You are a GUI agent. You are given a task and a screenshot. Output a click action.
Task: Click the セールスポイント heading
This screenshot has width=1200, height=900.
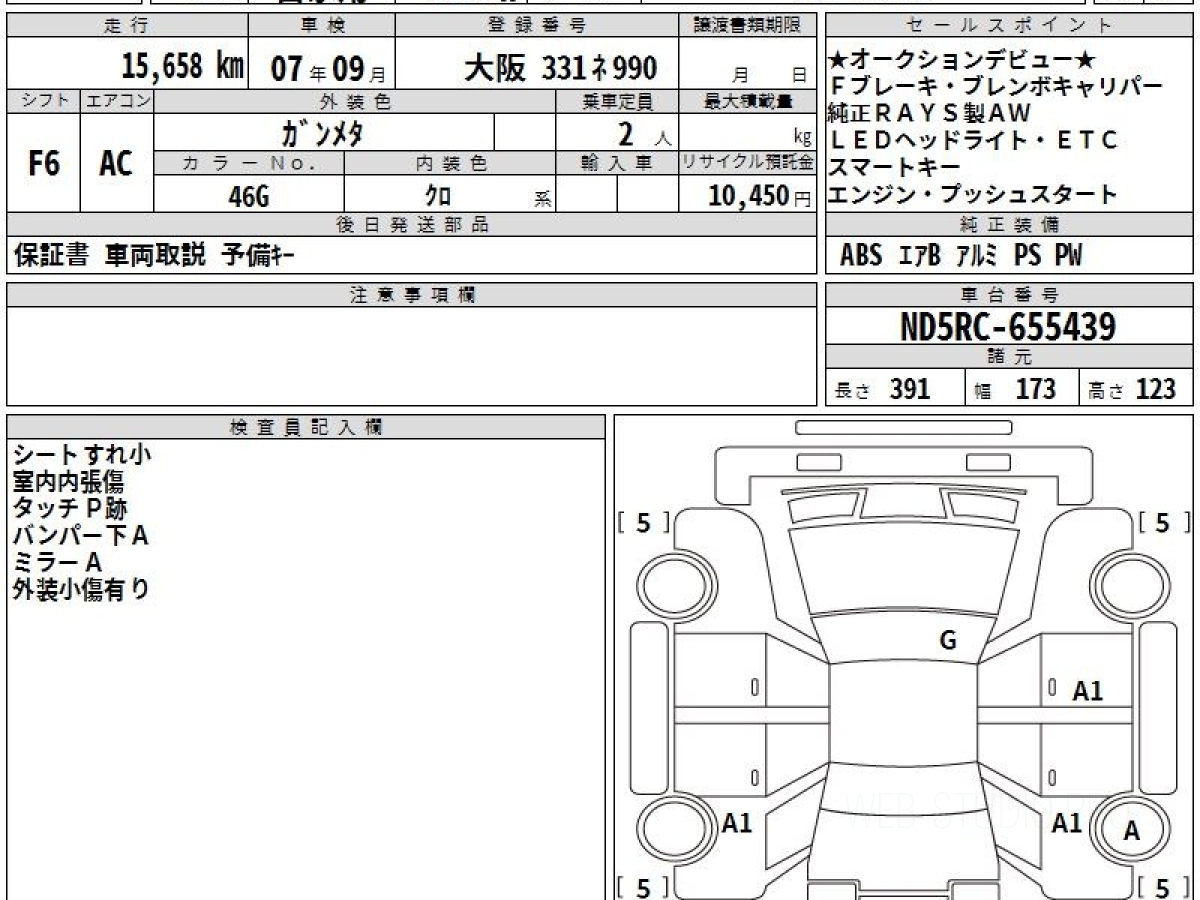[x=1009, y=26]
